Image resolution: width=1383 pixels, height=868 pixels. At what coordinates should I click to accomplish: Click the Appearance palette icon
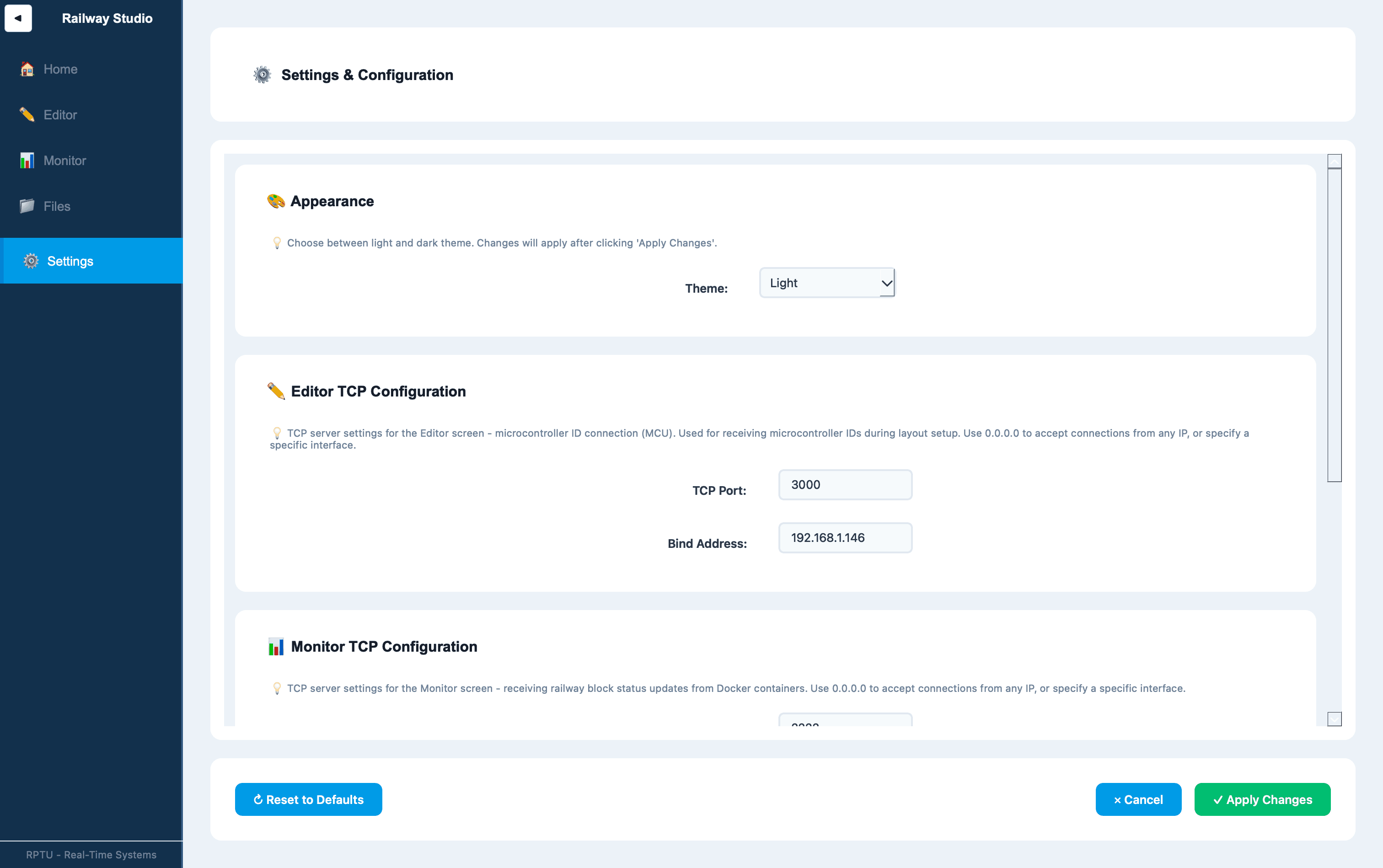click(x=276, y=201)
